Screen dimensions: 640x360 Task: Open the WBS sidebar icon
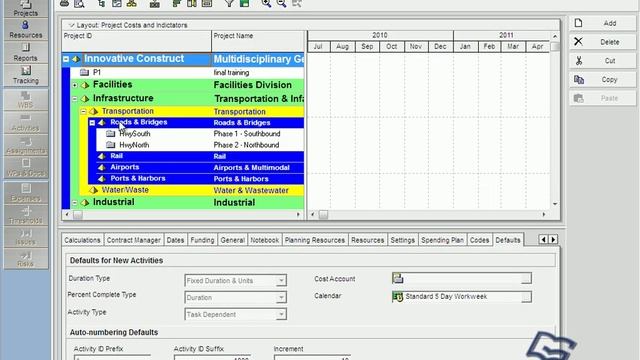(x=25, y=100)
